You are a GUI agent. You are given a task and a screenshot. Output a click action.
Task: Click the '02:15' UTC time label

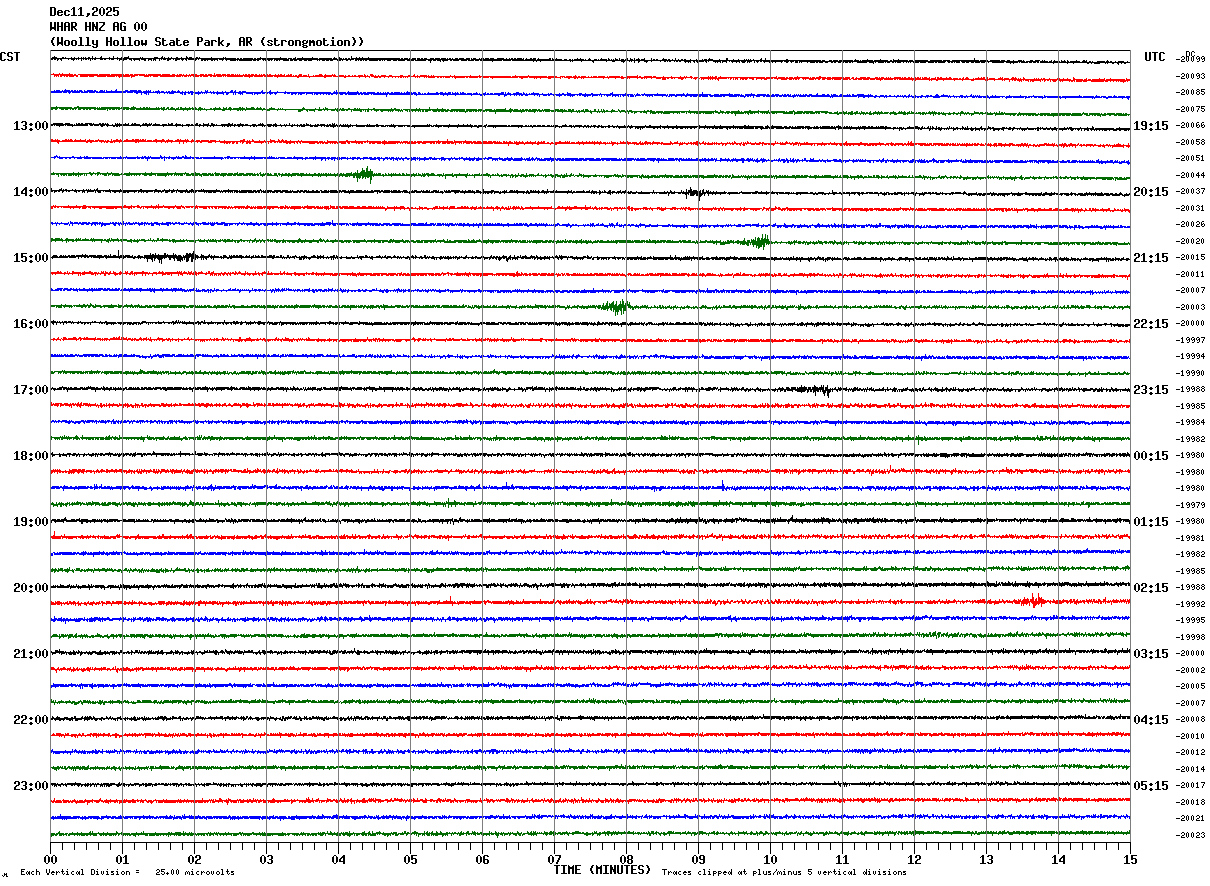point(1151,588)
